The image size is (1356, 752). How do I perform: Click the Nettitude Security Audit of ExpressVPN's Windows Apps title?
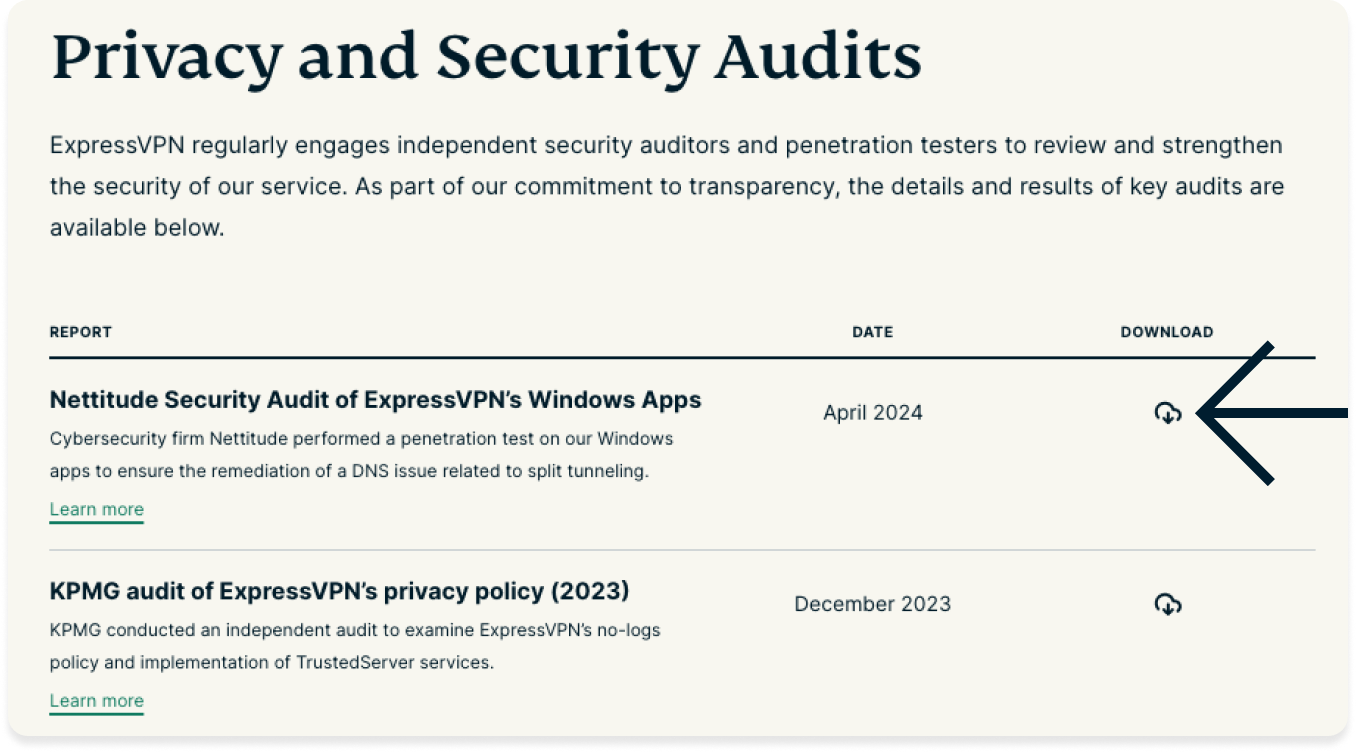(376, 400)
